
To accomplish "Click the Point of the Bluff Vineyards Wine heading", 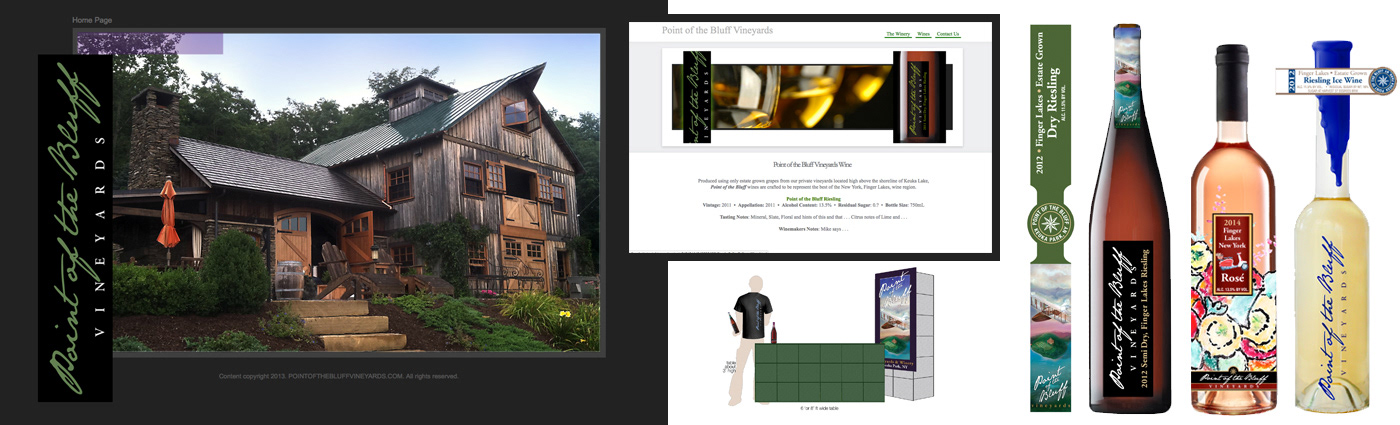I will point(813,163).
